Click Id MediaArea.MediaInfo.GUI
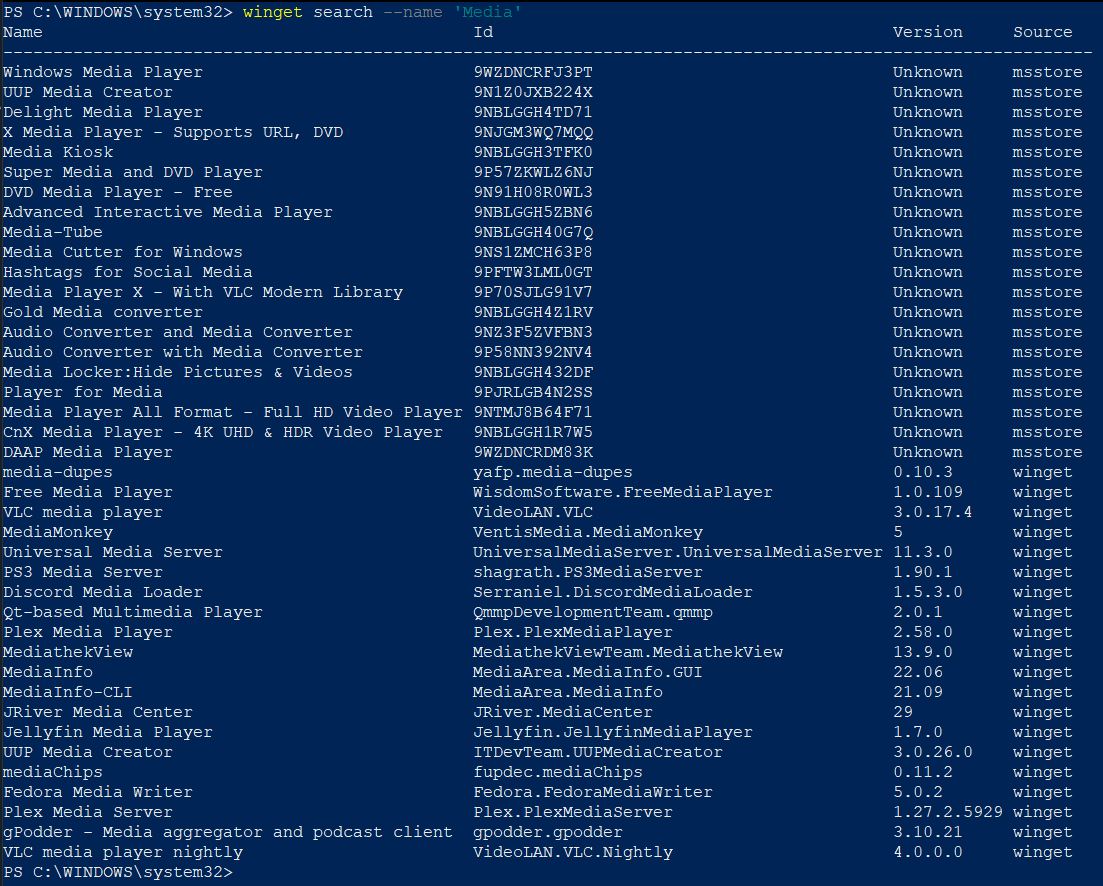 587,672
